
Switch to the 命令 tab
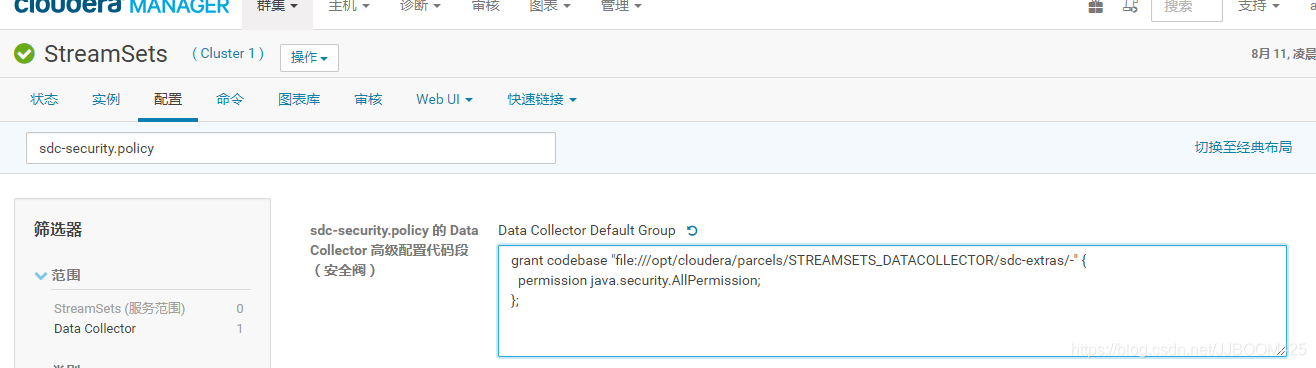tap(230, 99)
